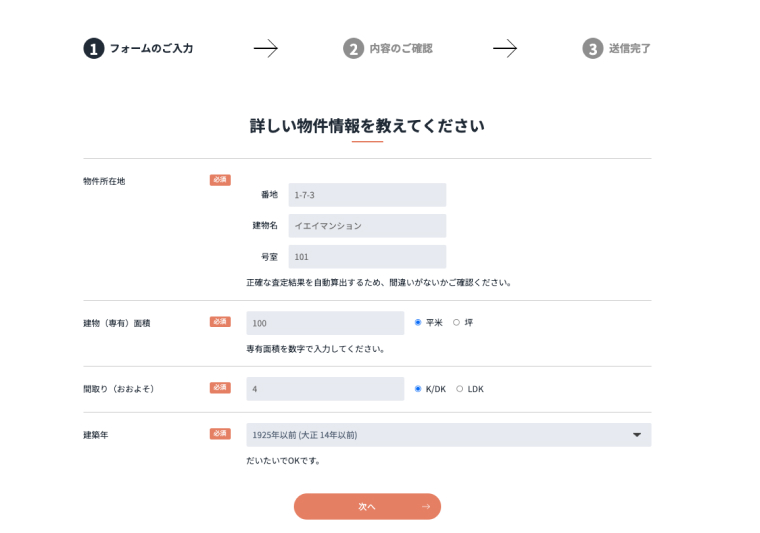Click the 必須 badge beside 建物(専有)面積
760x533 pixels.
tap(220, 322)
